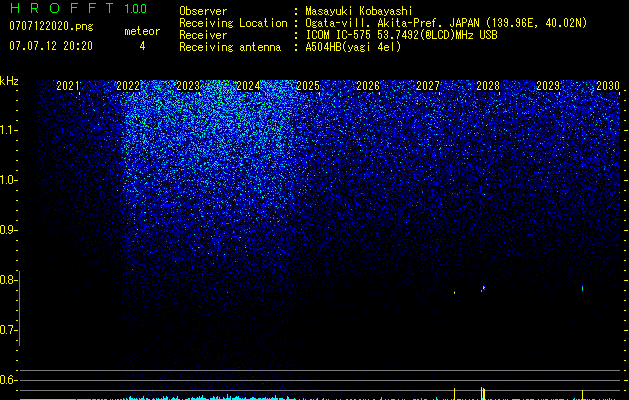Click the Observer field label
The height and width of the screenshot is (400, 629).
[203, 11]
